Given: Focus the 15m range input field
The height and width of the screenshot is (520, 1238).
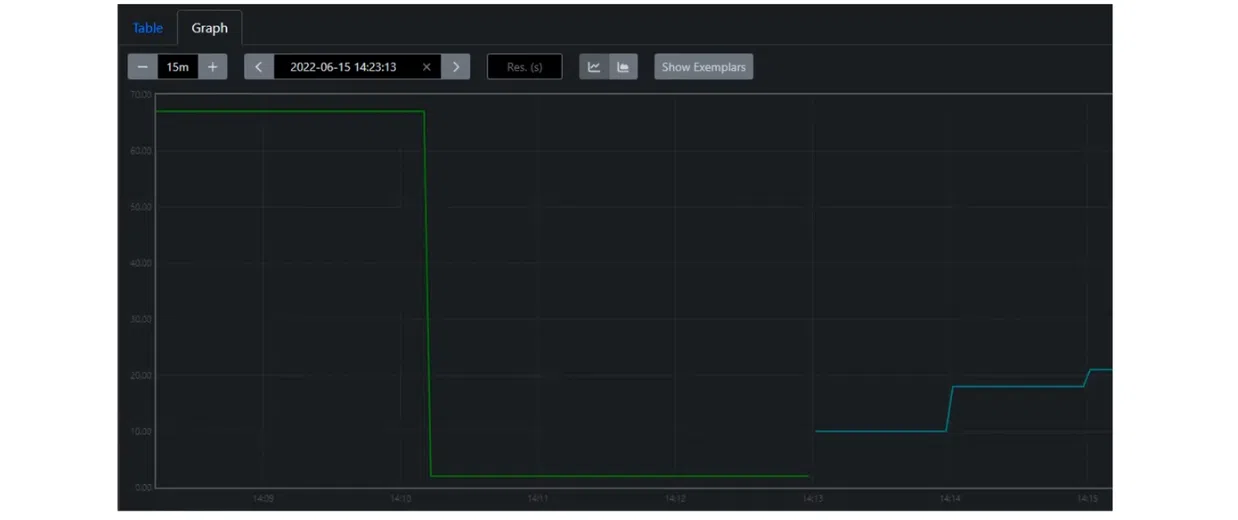Looking at the screenshot, I should coord(178,67).
